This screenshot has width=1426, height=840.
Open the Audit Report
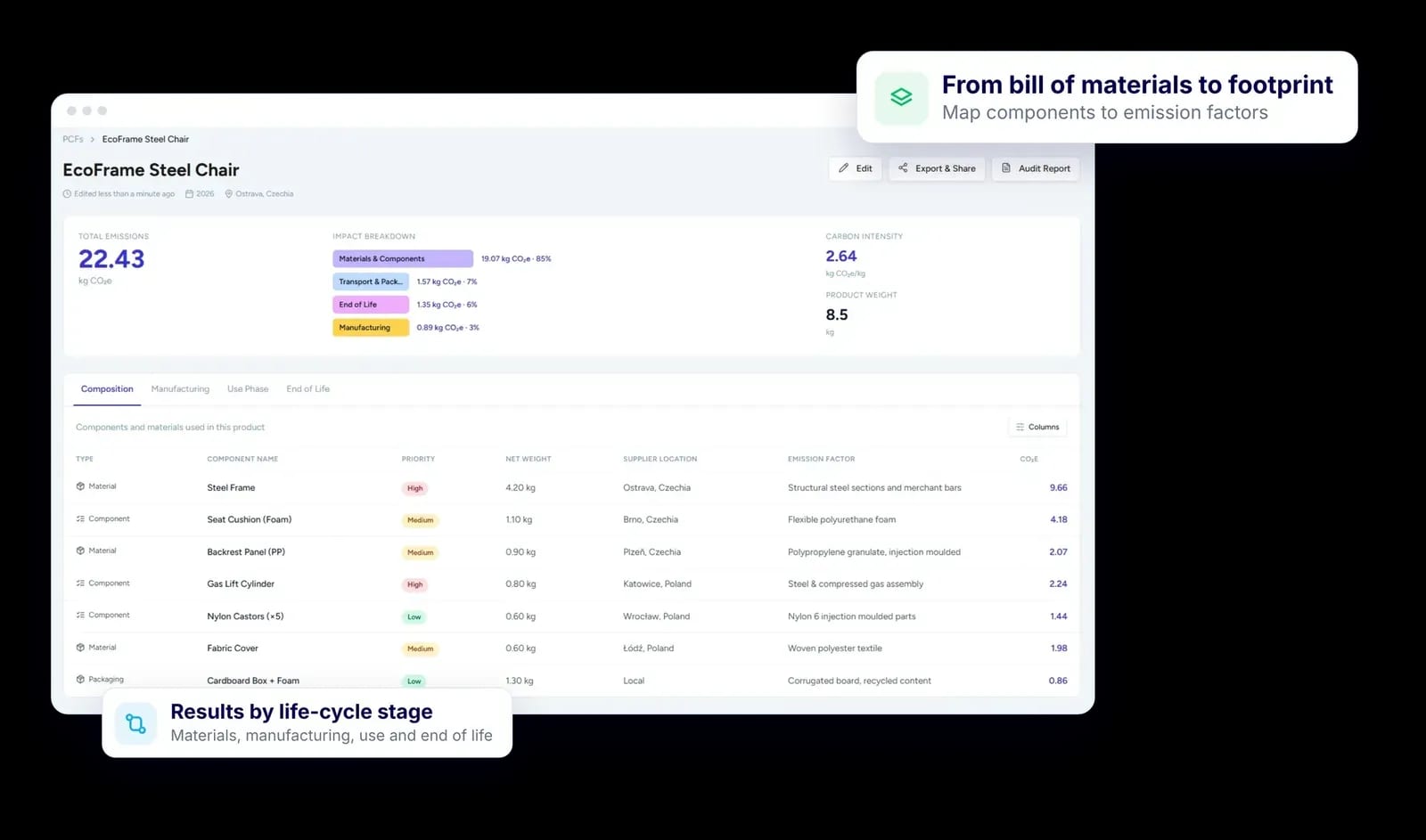tap(1036, 168)
